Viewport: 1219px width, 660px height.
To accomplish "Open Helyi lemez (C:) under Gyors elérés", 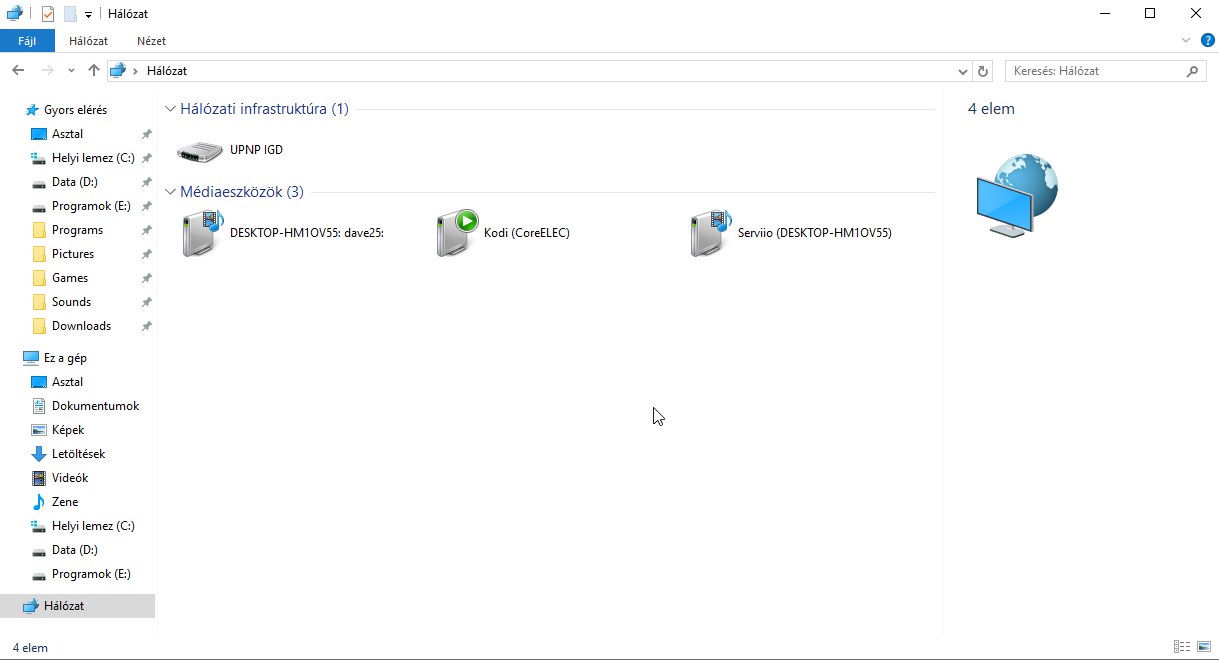I will coord(93,158).
